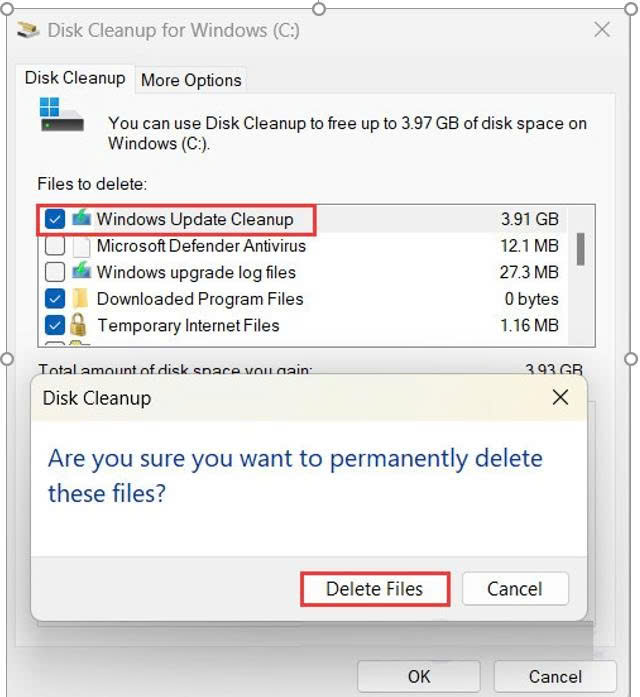The height and width of the screenshot is (697, 640).
Task: Click OK in the main window
Action: tap(419, 676)
